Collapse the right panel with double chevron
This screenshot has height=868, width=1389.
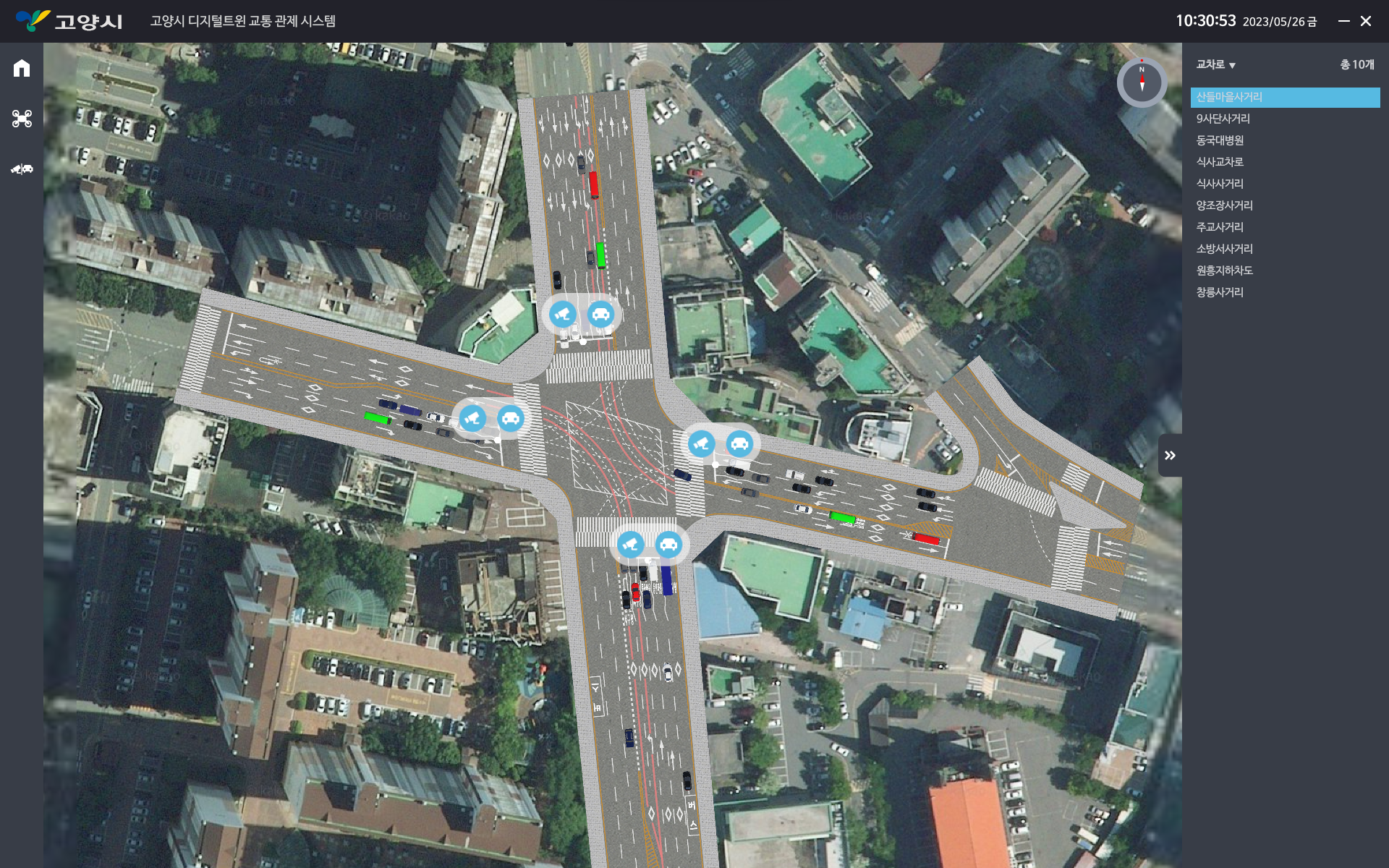1170,455
